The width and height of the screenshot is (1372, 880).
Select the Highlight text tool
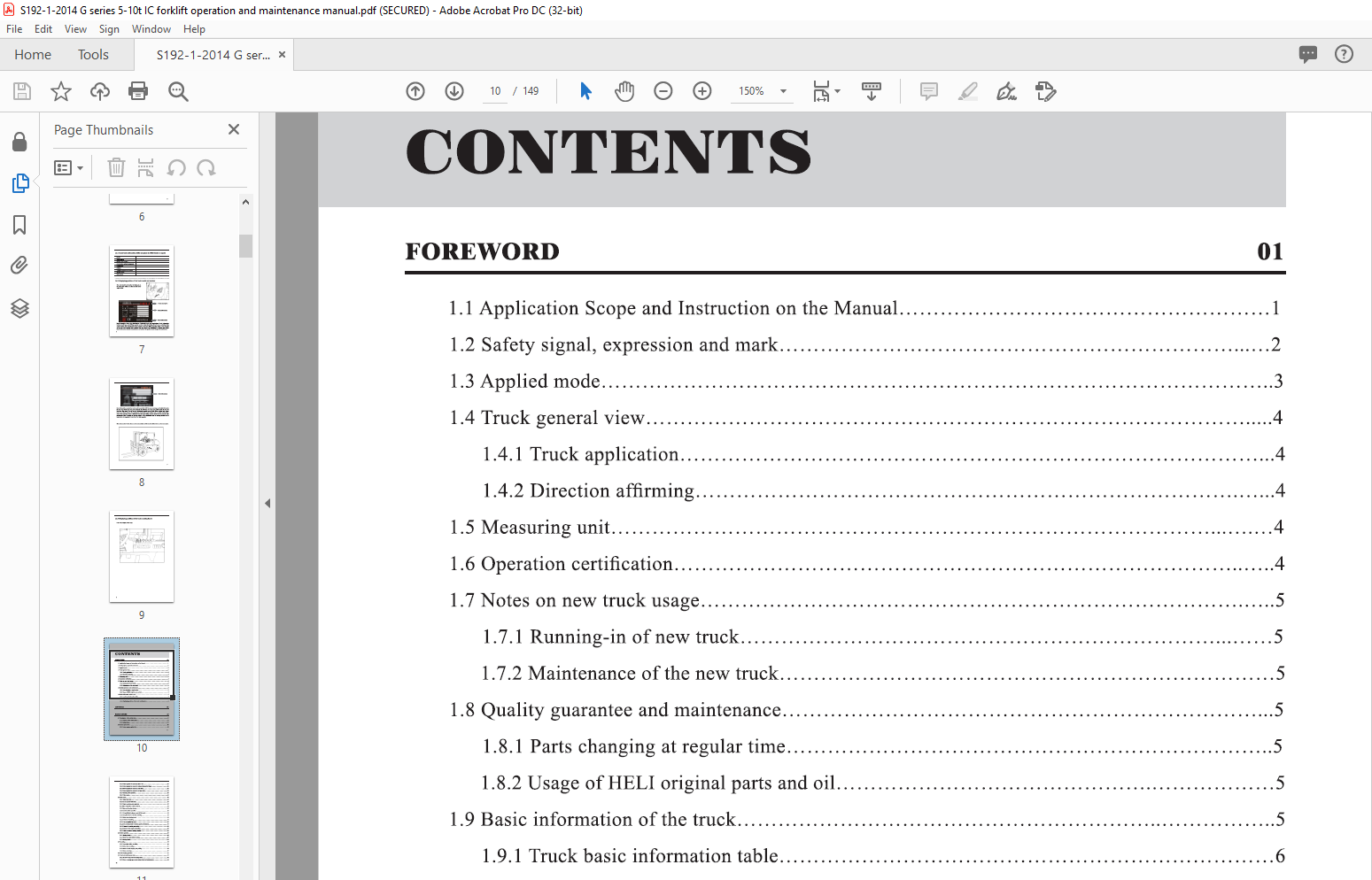pyautogui.click(x=968, y=91)
